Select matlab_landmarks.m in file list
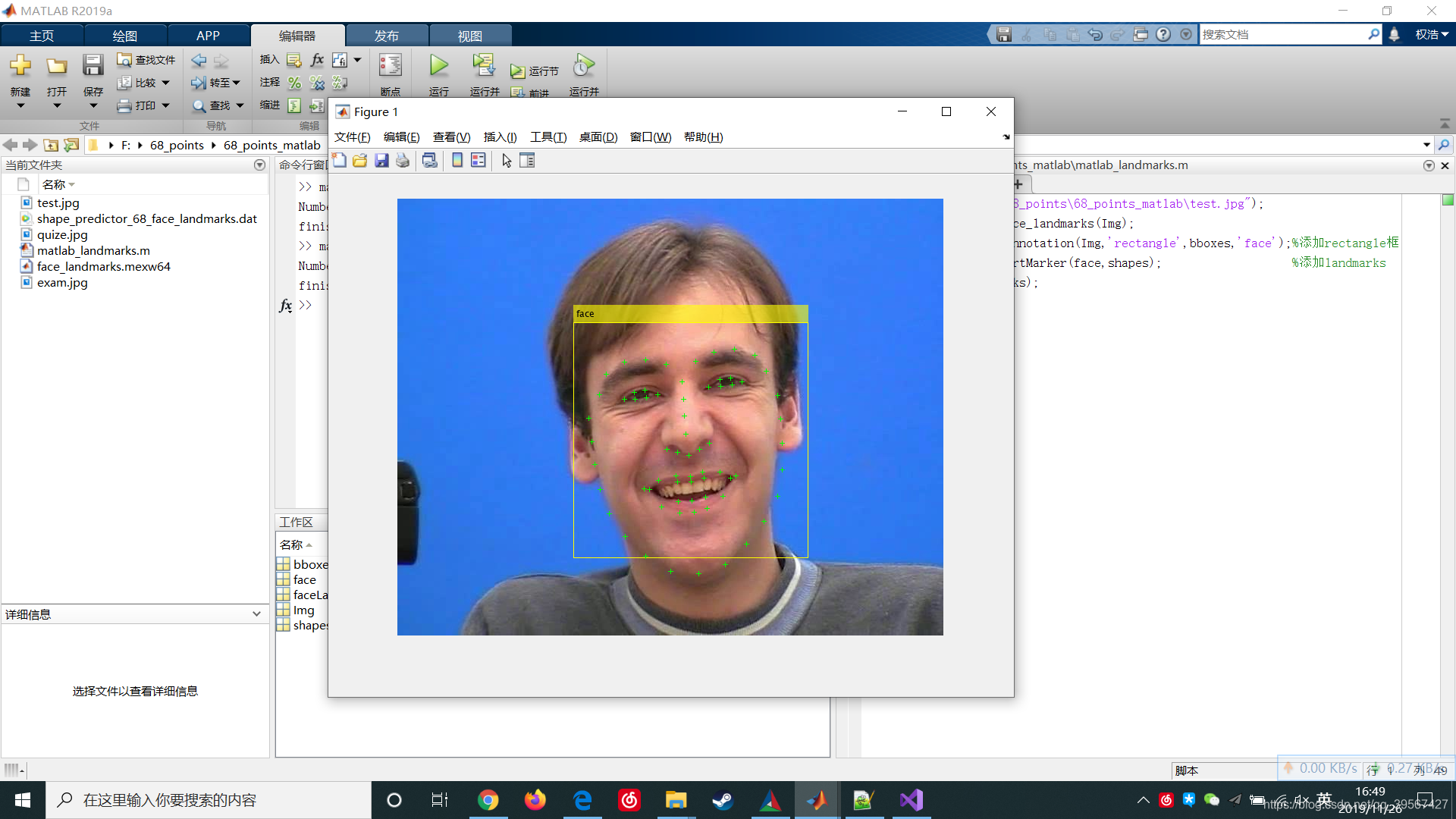The image size is (1456, 819). [93, 251]
